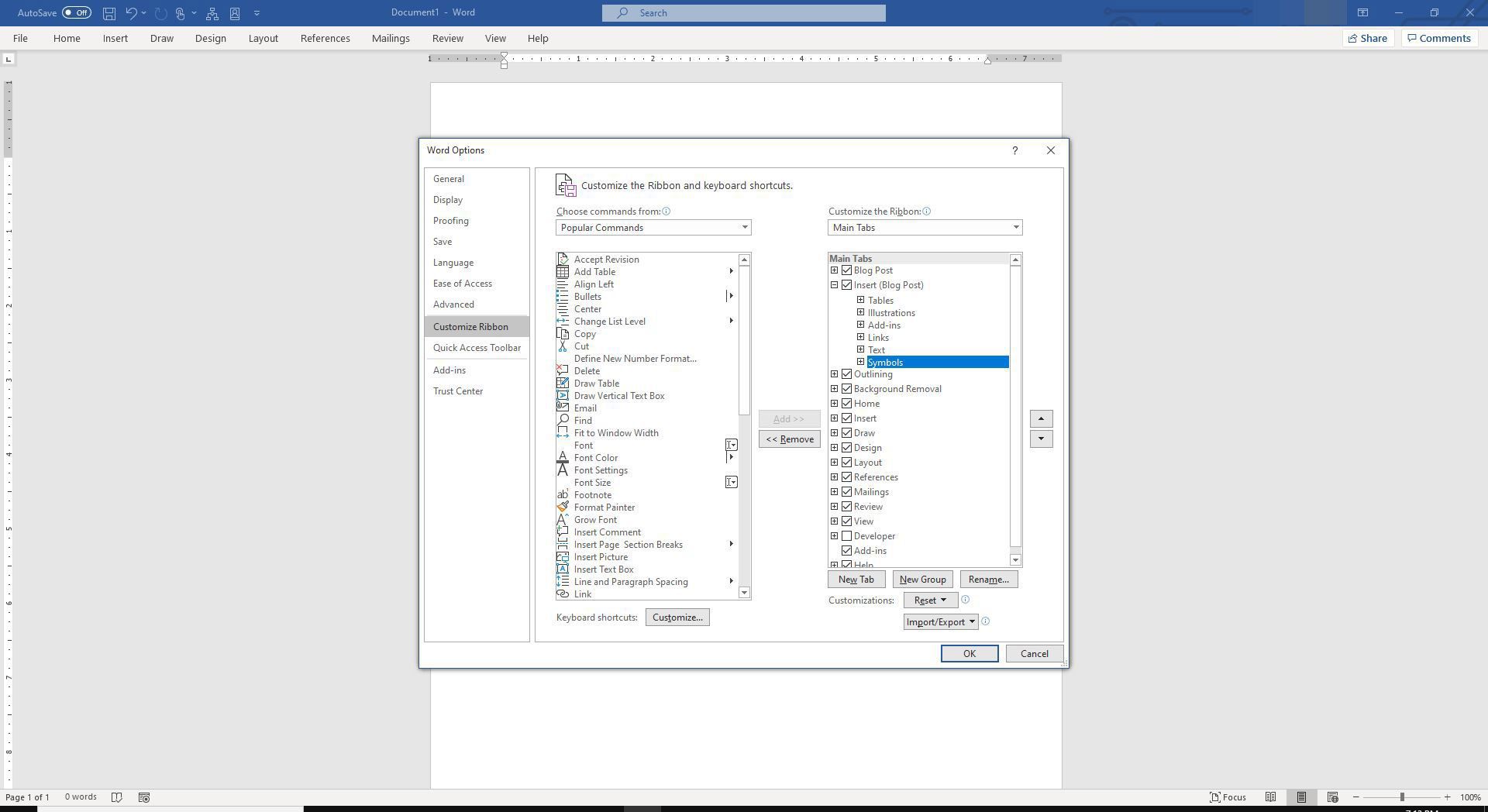Open the Read Mode view icon in status bar

click(1270, 797)
